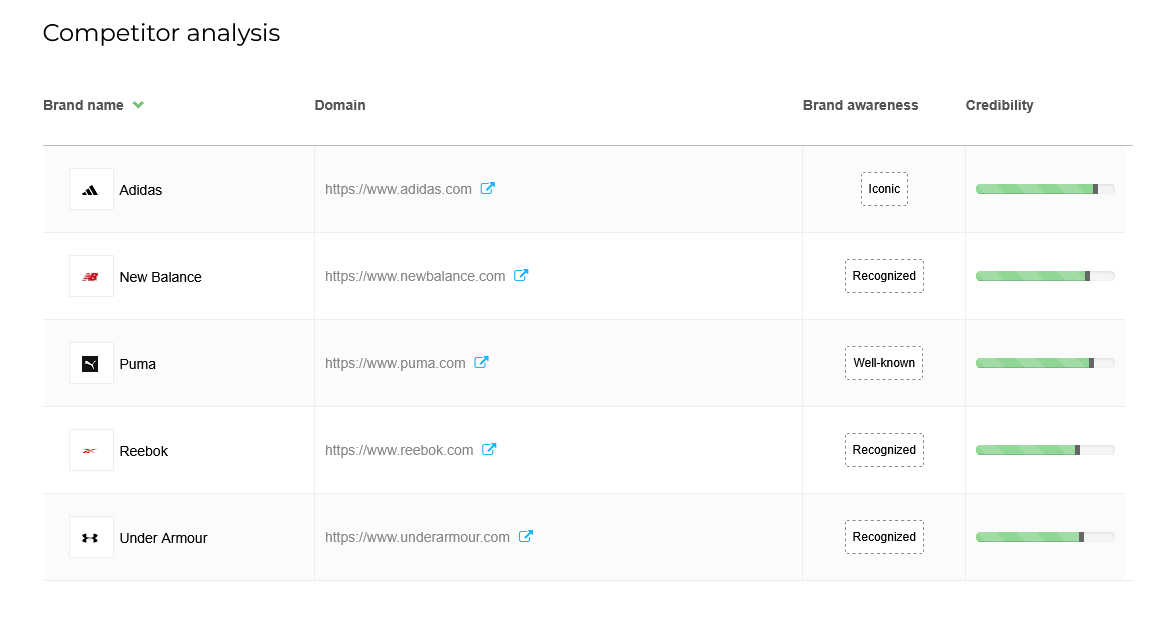The image size is (1173, 620).
Task: Click the Iconic brand awareness badge
Action: tap(884, 189)
